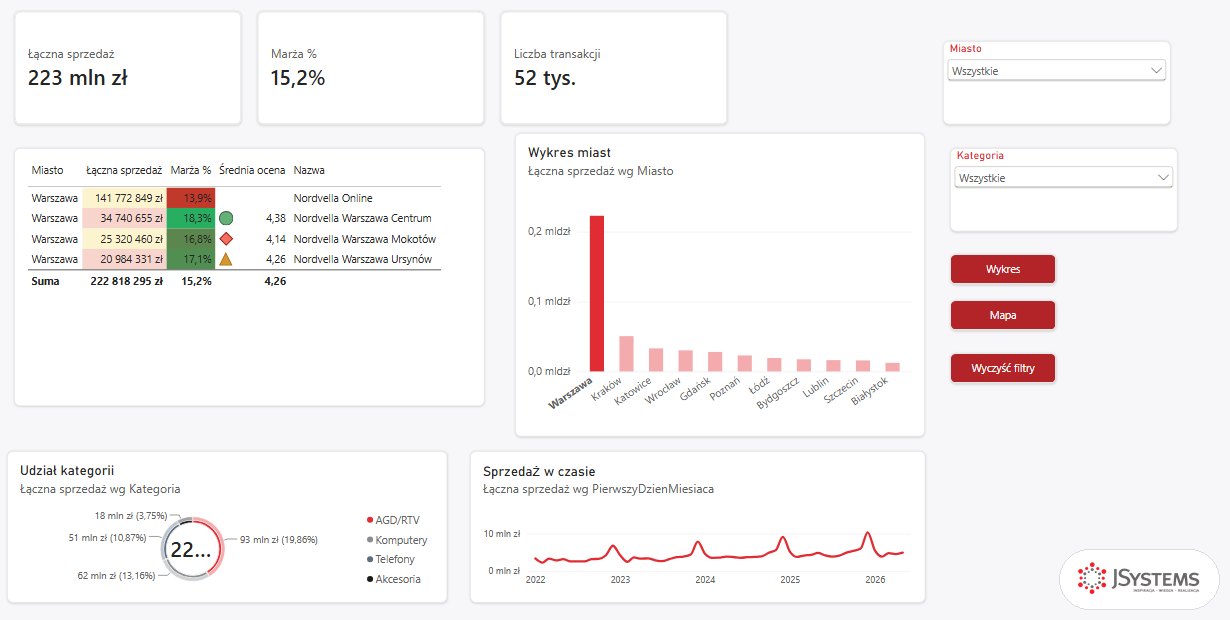The image size is (1230, 620).
Task: Sort table by the Miasto column header
Action: point(47,170)
